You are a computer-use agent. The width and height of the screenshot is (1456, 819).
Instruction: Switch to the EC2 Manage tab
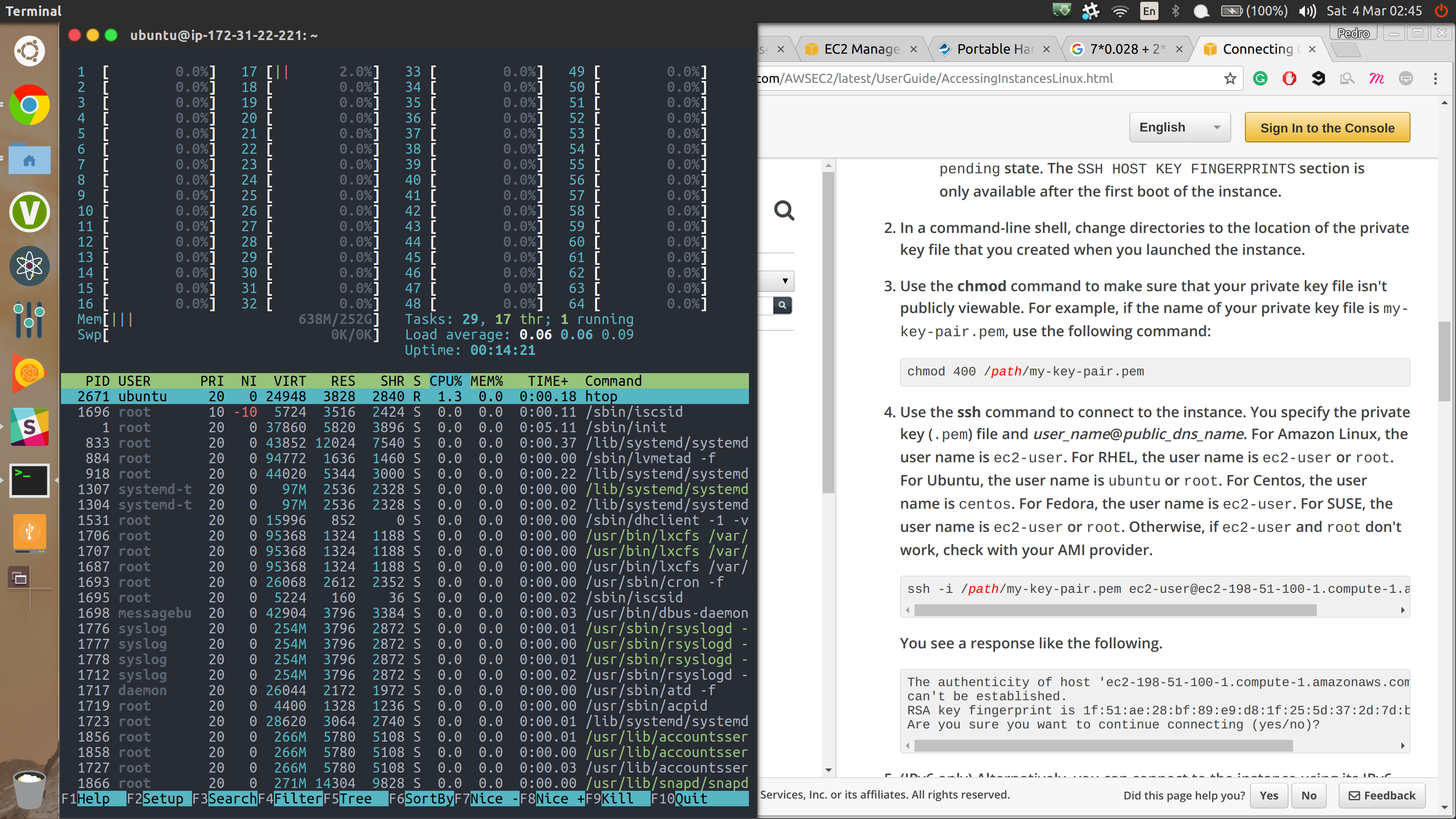click(861, 49)
